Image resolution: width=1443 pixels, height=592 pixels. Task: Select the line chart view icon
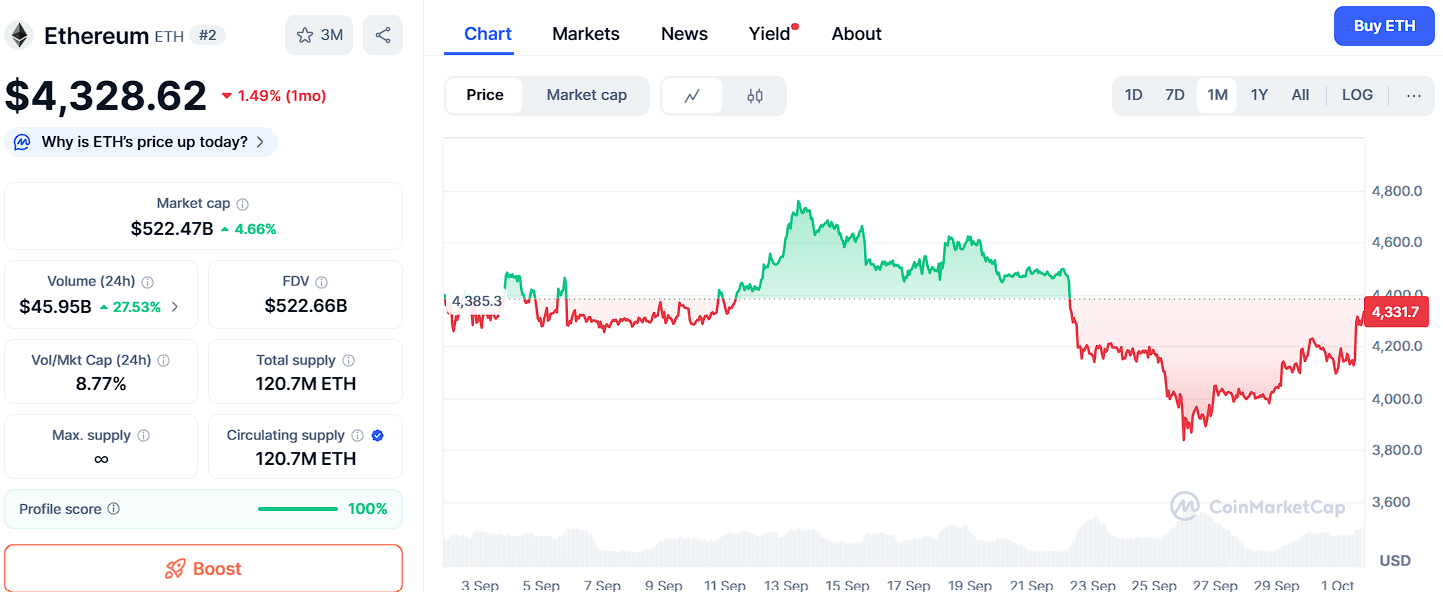(692, 96)
